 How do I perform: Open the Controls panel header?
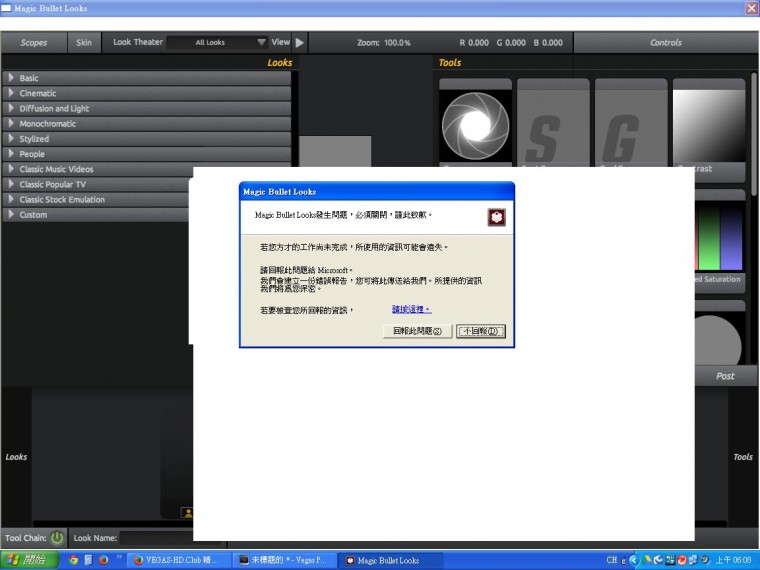[666, 43]
